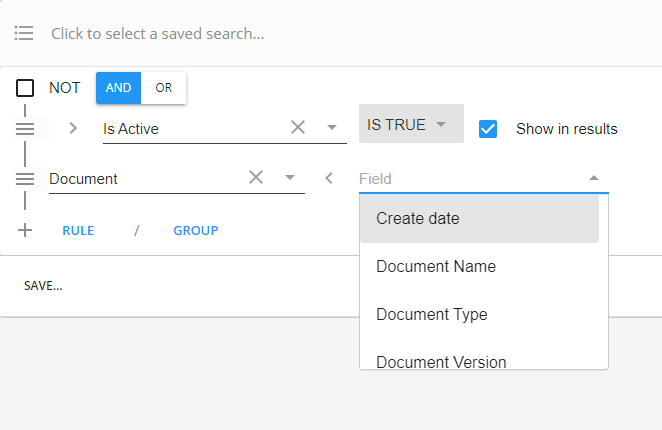Click the saved search list icon

coord(25,33)
